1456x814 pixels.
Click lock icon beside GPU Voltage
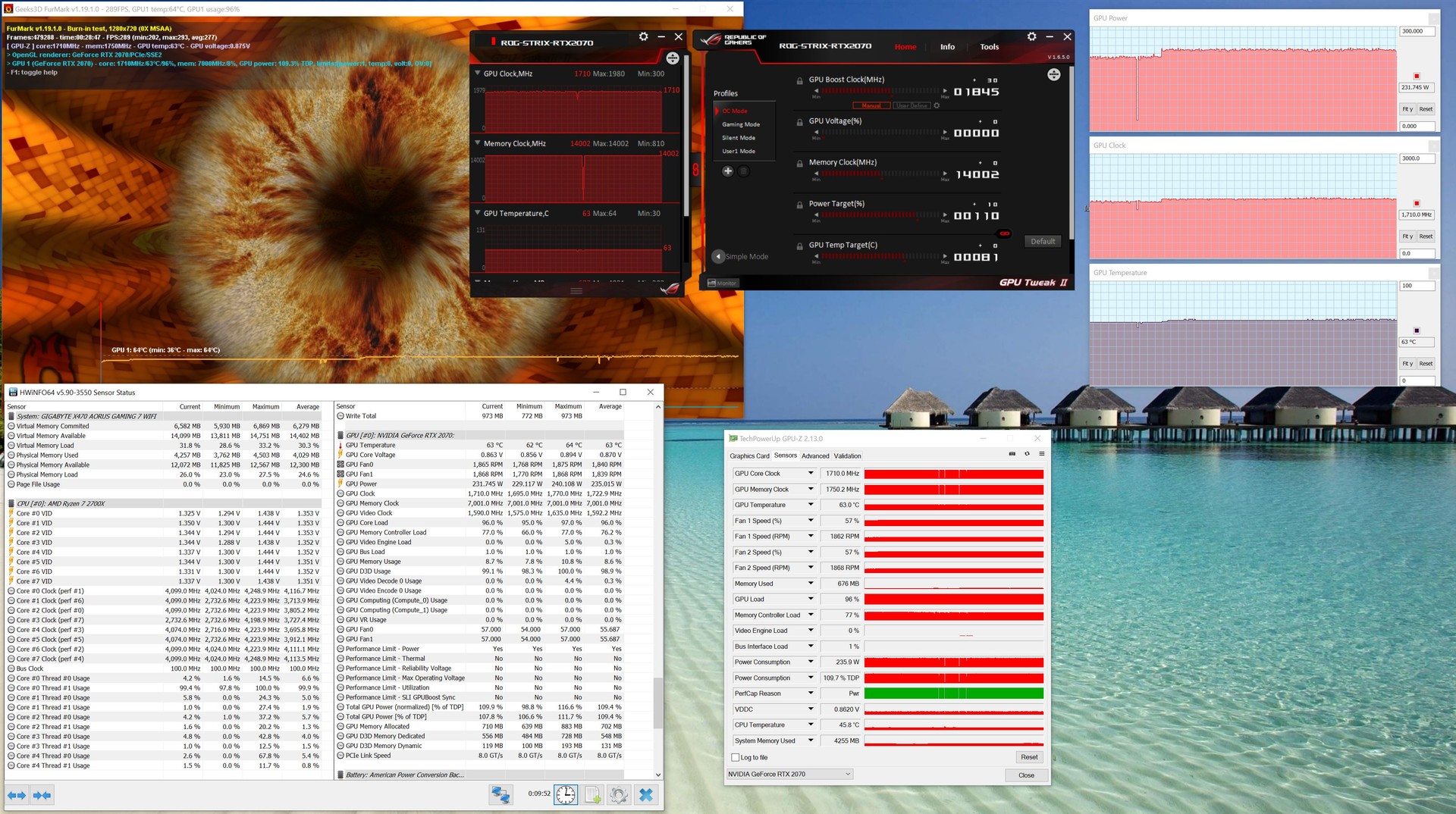(x=799, y=122)
